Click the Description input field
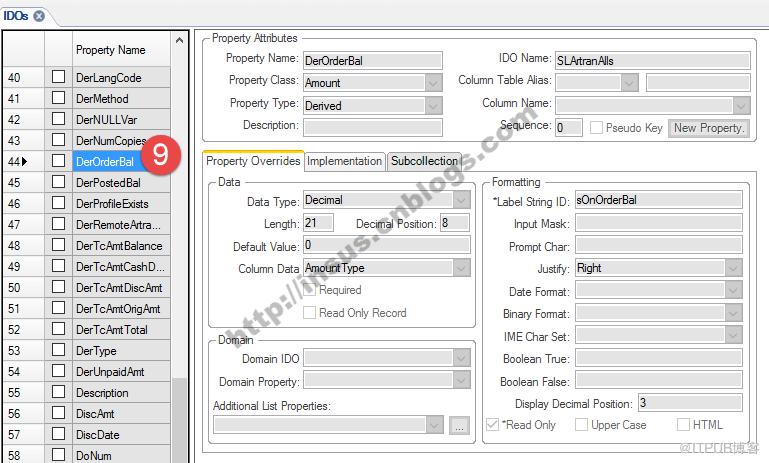The width and height of the screenshot is (769, 463). [373, 127]
